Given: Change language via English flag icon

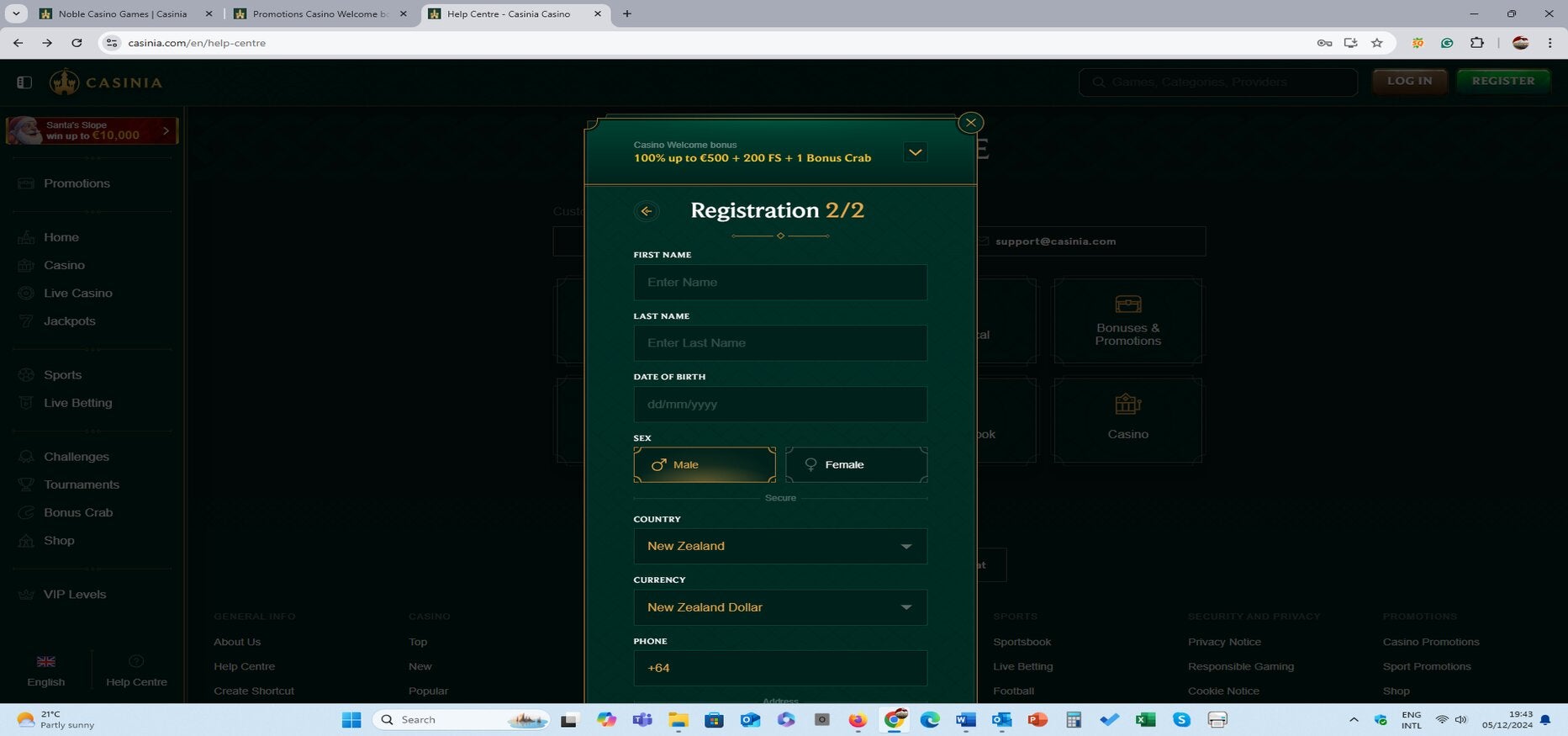Looking at the screenshot, I should coord(46,662).
